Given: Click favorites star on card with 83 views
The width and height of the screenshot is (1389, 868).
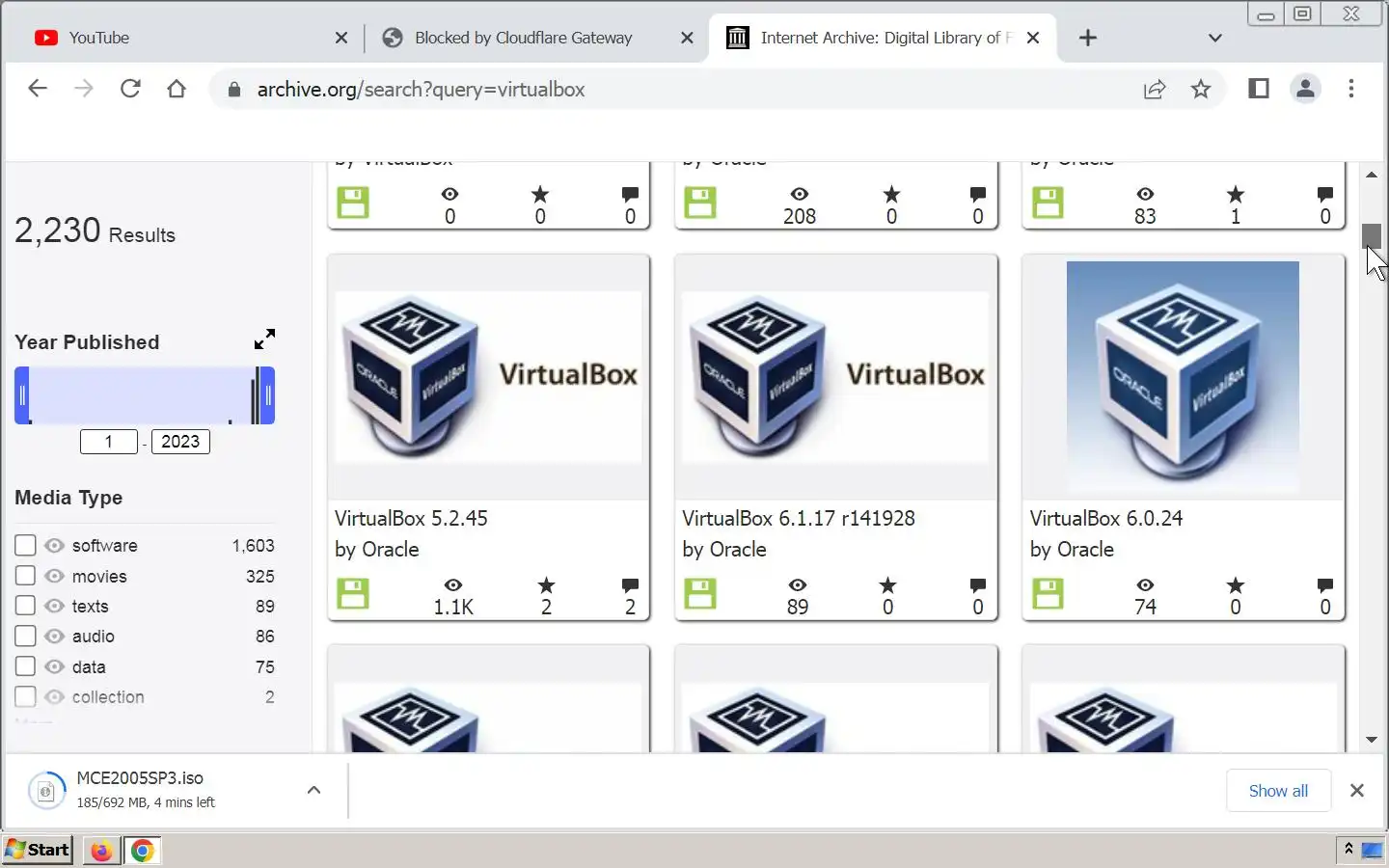Looking at the screenshot, I should 1236,195.
